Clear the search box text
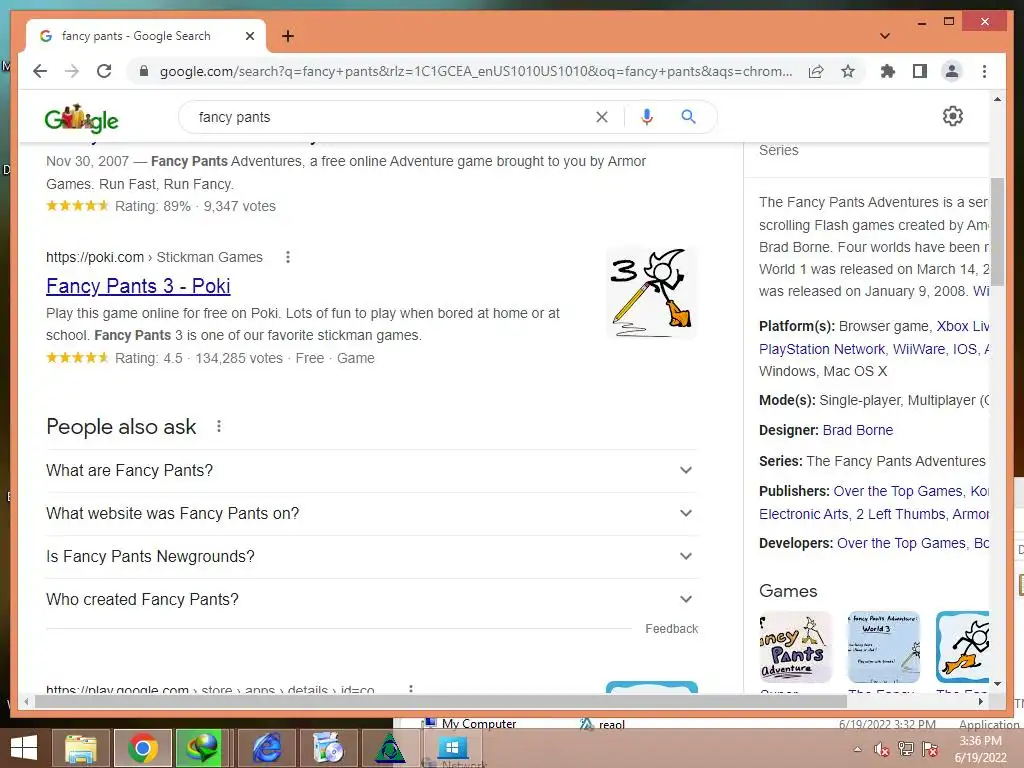 click(x=601, y=117)
